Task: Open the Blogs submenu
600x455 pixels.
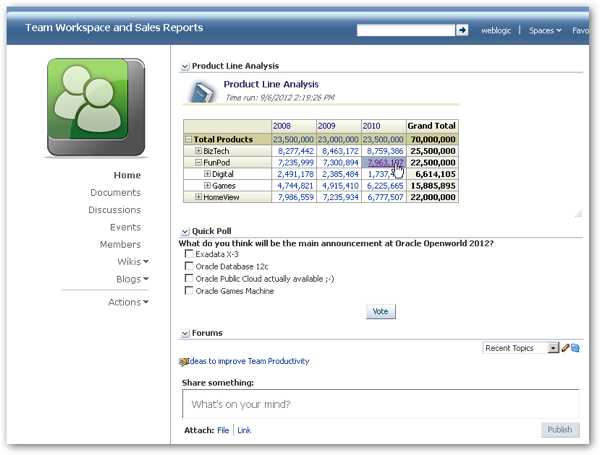Action: 132,279
